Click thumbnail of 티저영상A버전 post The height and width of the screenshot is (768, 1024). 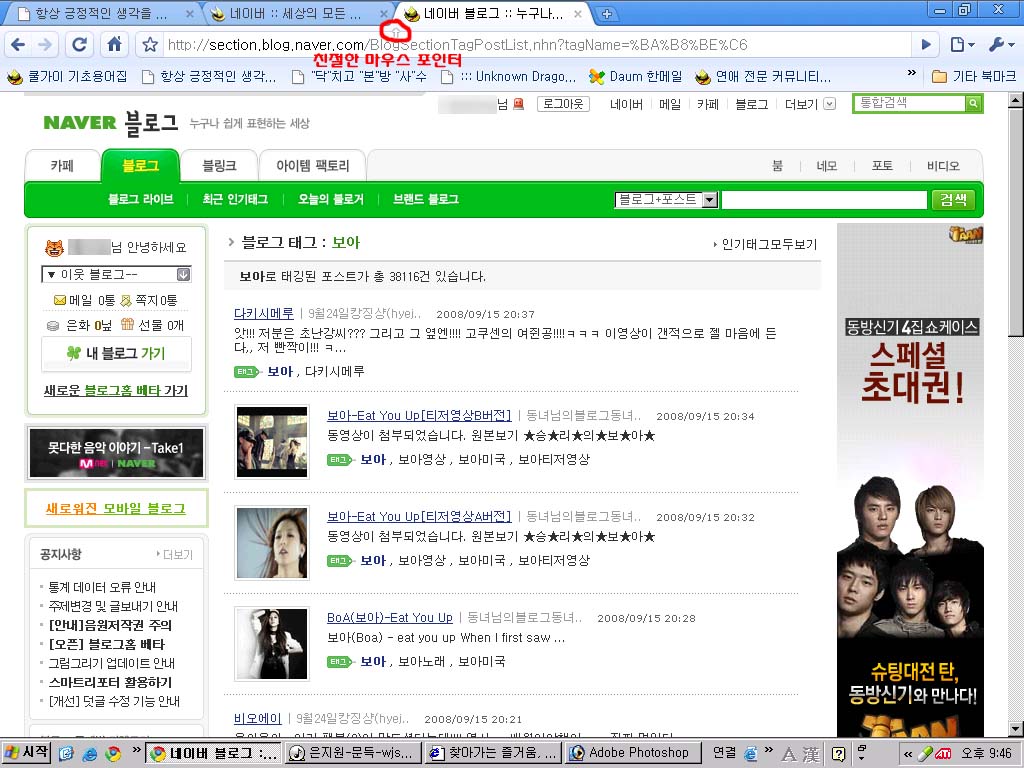272,543
